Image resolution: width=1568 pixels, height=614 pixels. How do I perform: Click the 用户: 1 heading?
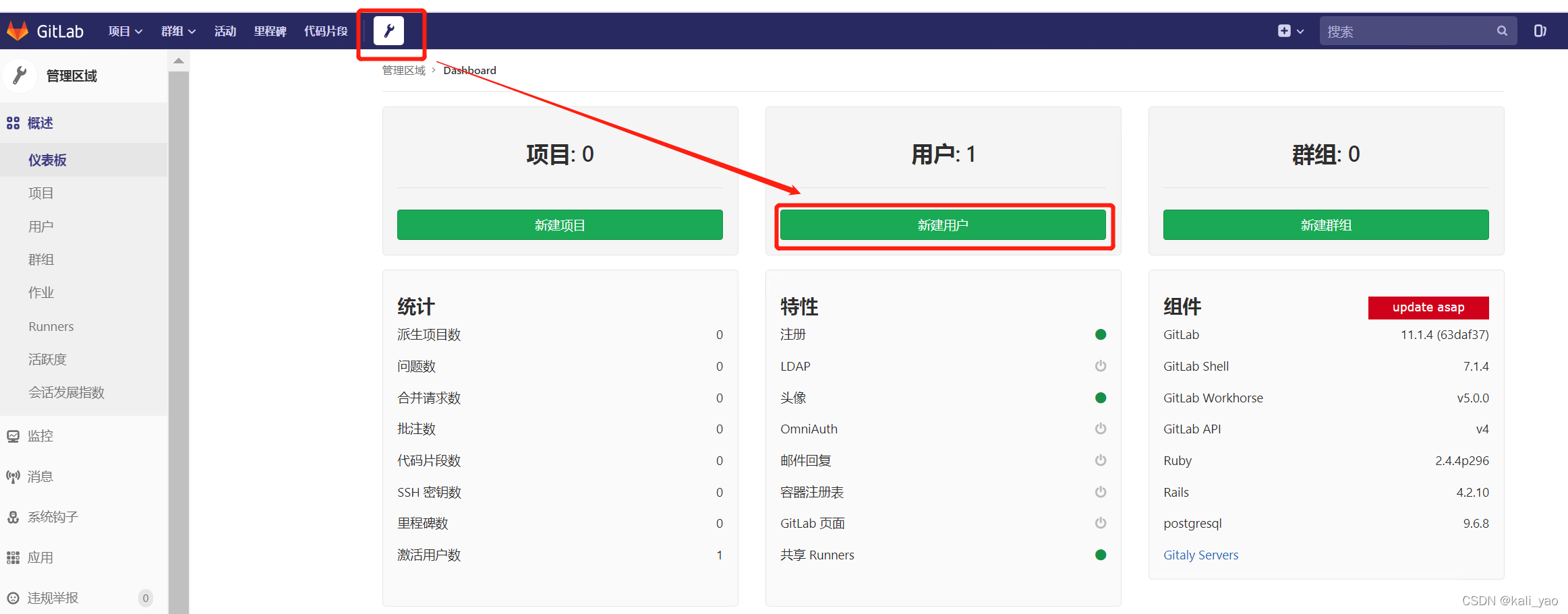[943, 154]
